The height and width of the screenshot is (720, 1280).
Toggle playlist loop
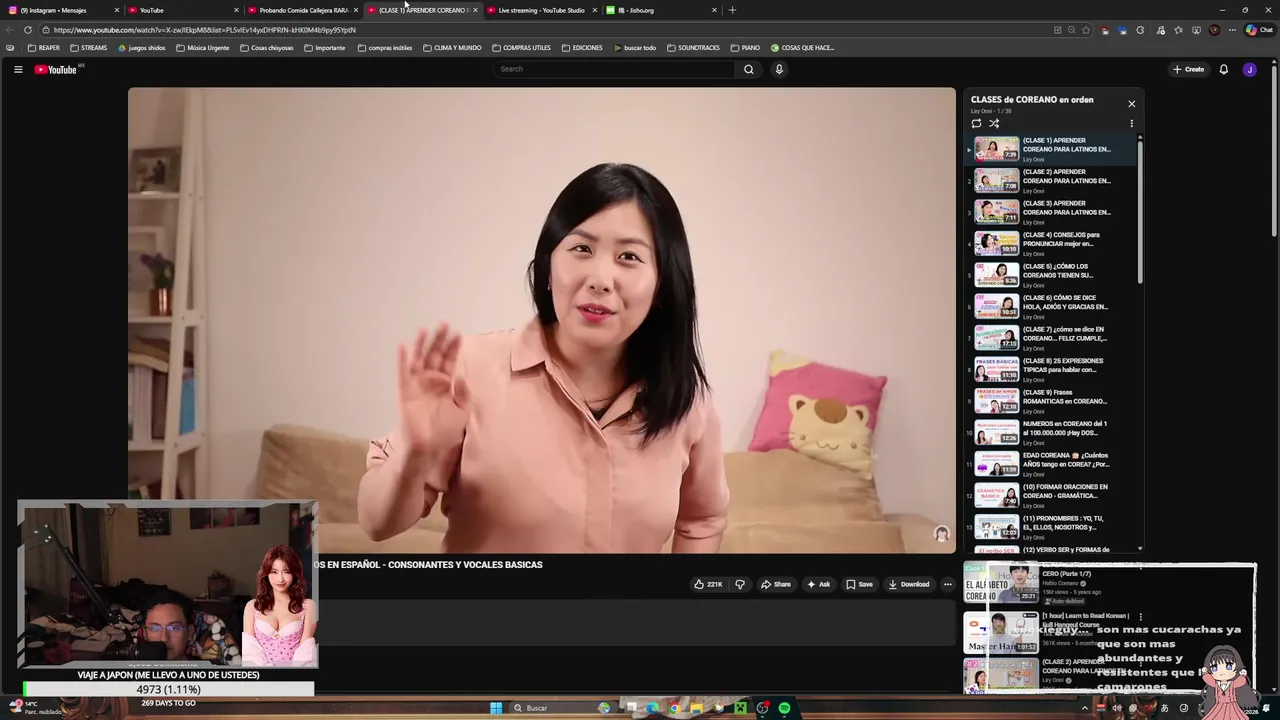coord(976,123)
